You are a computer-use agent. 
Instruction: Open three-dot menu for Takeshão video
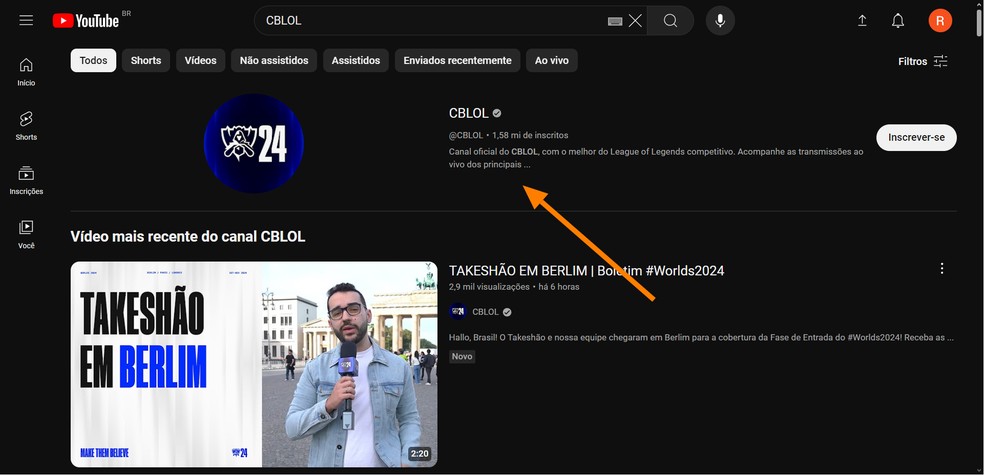coord(941,269)
